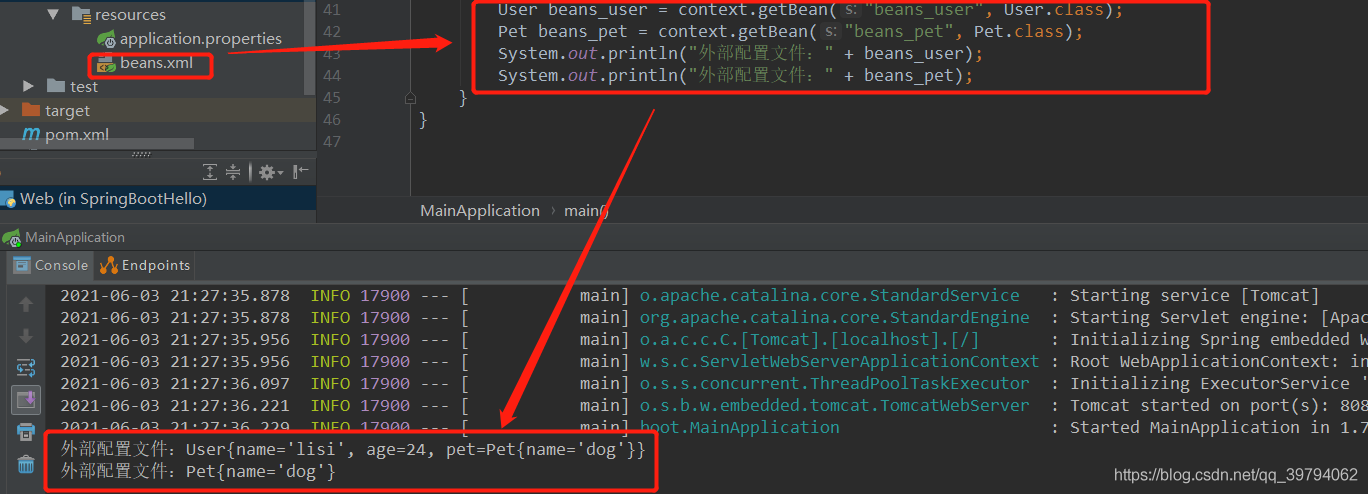Open beans.xml in project tree
This screenshot has height=494, width=1368.
point(156,63)
